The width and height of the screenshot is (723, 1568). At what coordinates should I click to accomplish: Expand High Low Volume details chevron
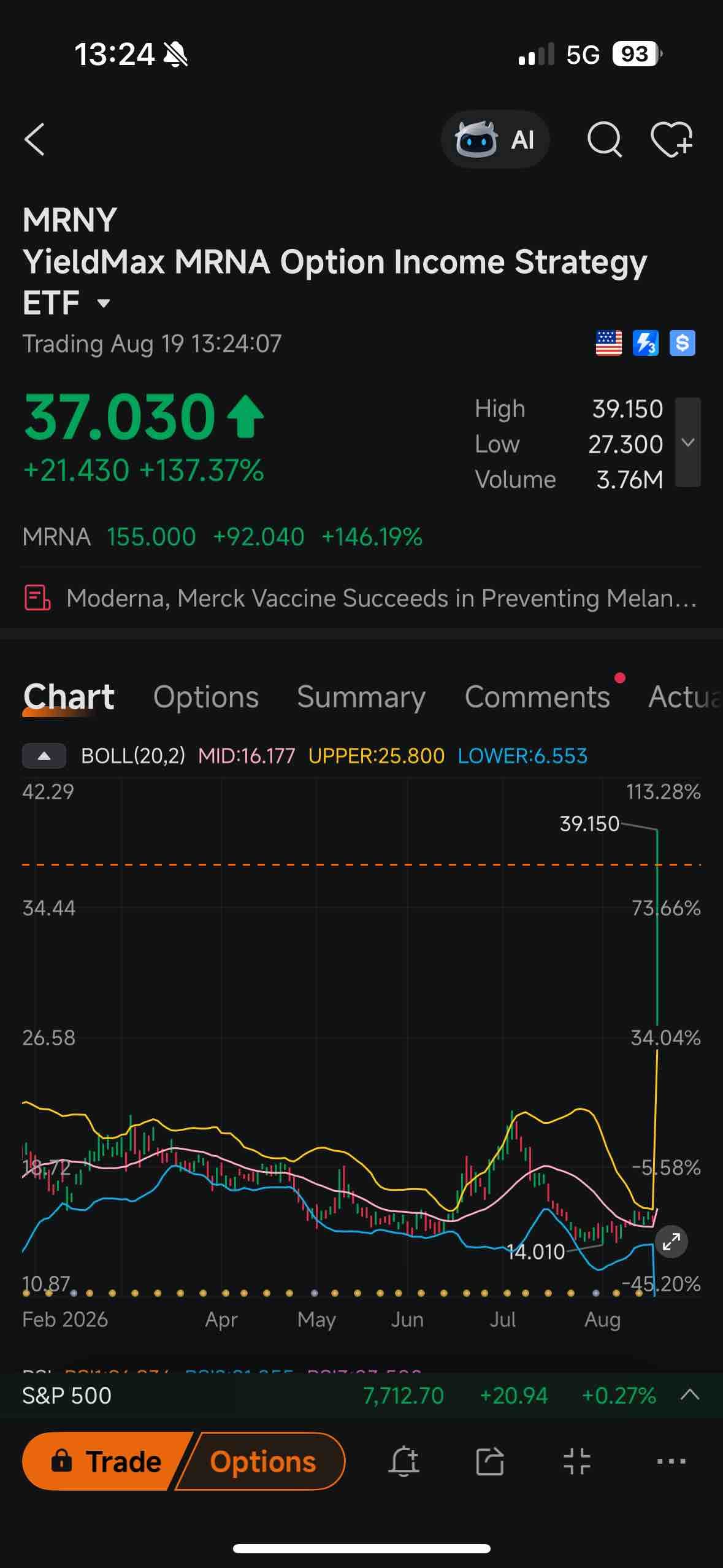click(x=688, y=442)
